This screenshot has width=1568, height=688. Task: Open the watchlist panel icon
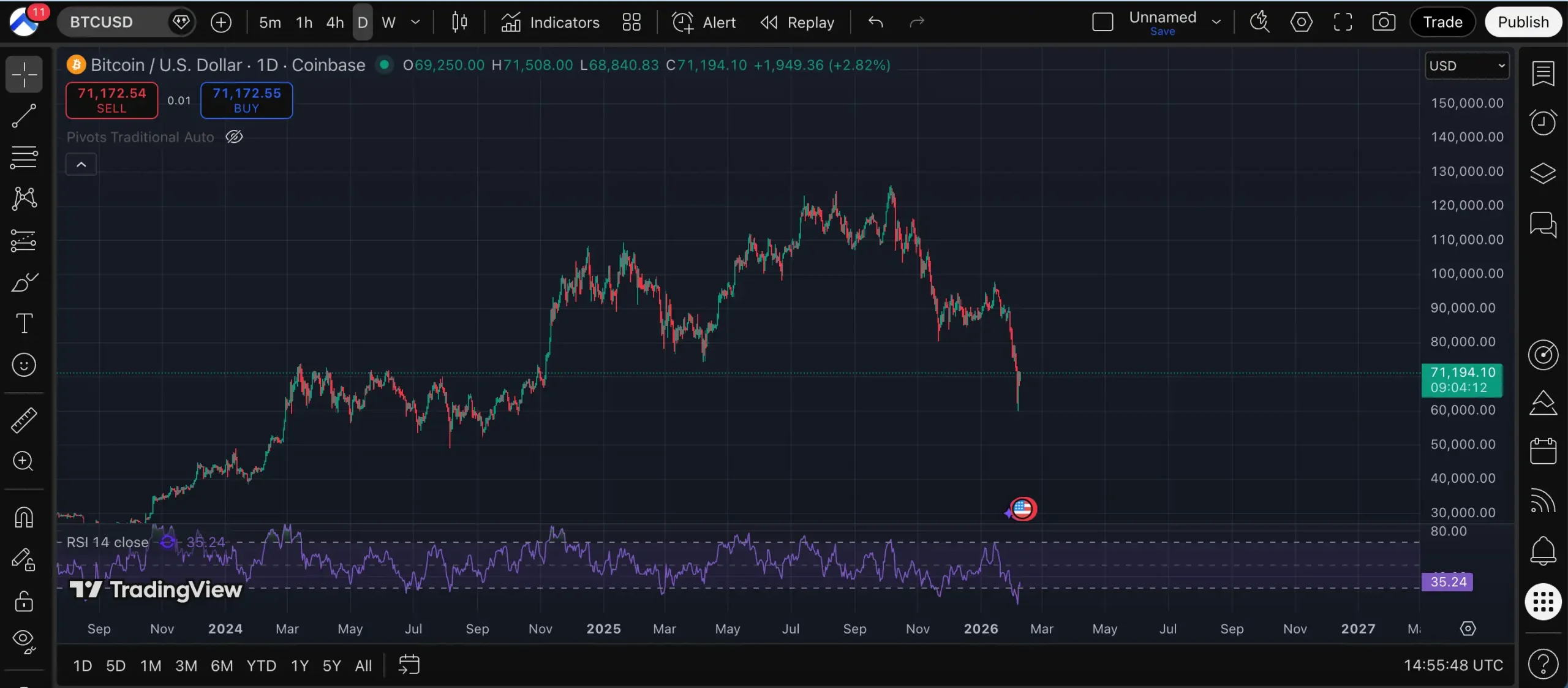[1543, 74]
